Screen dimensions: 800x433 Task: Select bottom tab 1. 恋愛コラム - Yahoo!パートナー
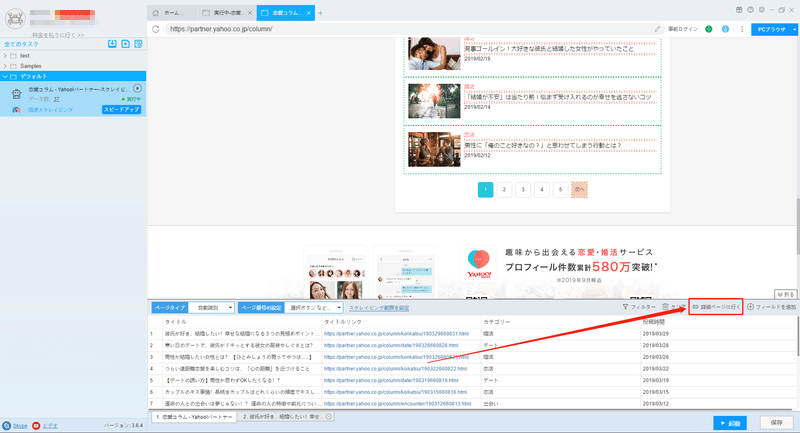tap(194, 417)
